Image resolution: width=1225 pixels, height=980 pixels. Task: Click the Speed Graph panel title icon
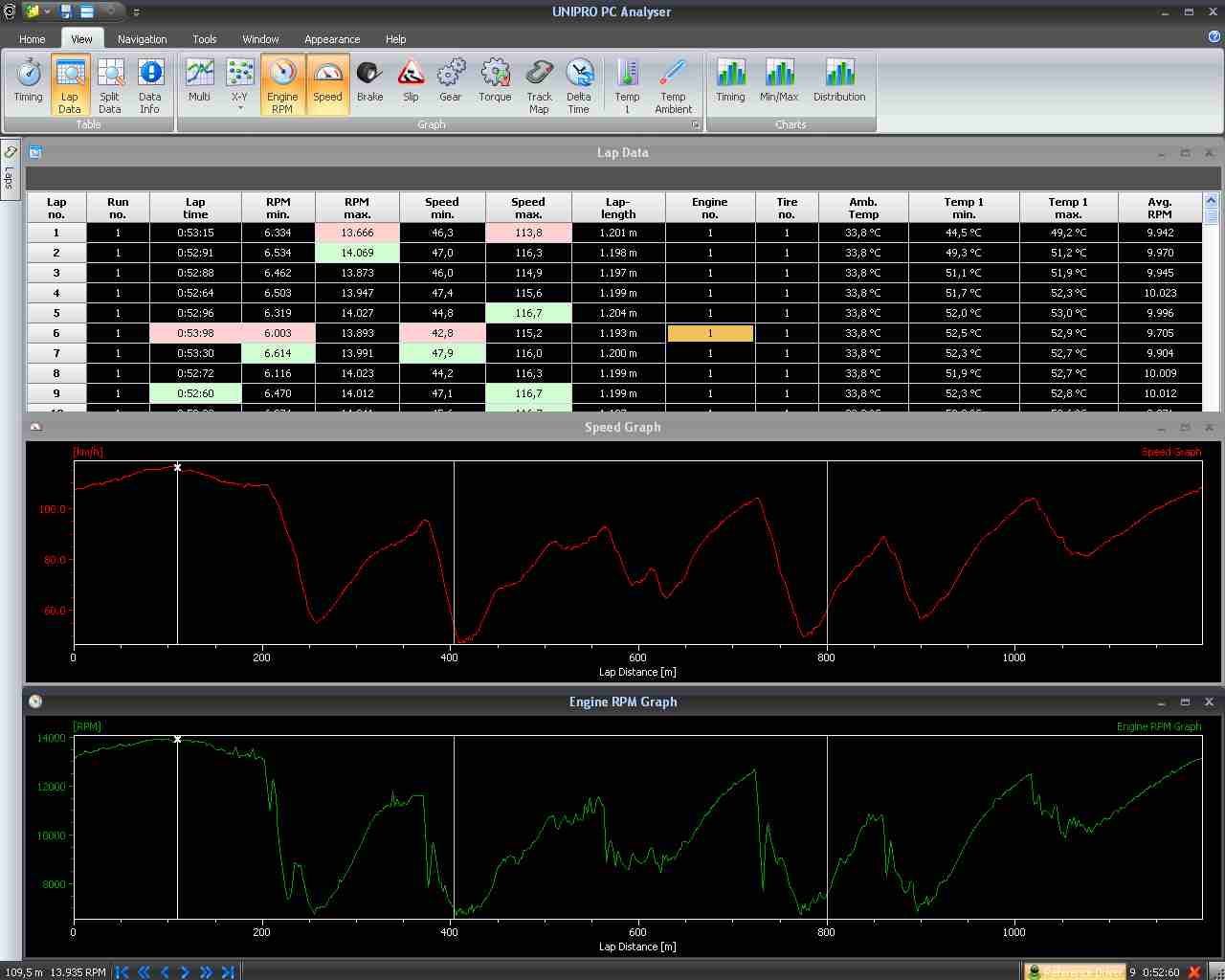point(35,427)
